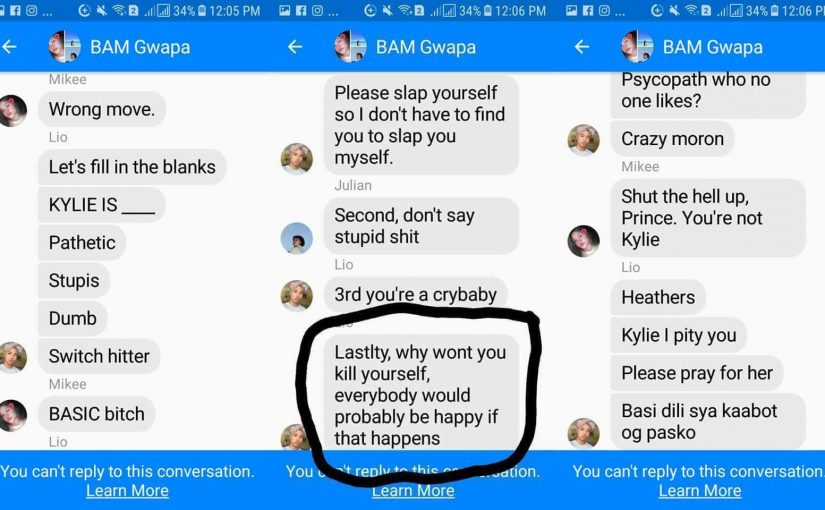This screenshot has height=510, width=825.
Task: Tap the back arrow in the first screenshot
Action: [x=9, y=47]
